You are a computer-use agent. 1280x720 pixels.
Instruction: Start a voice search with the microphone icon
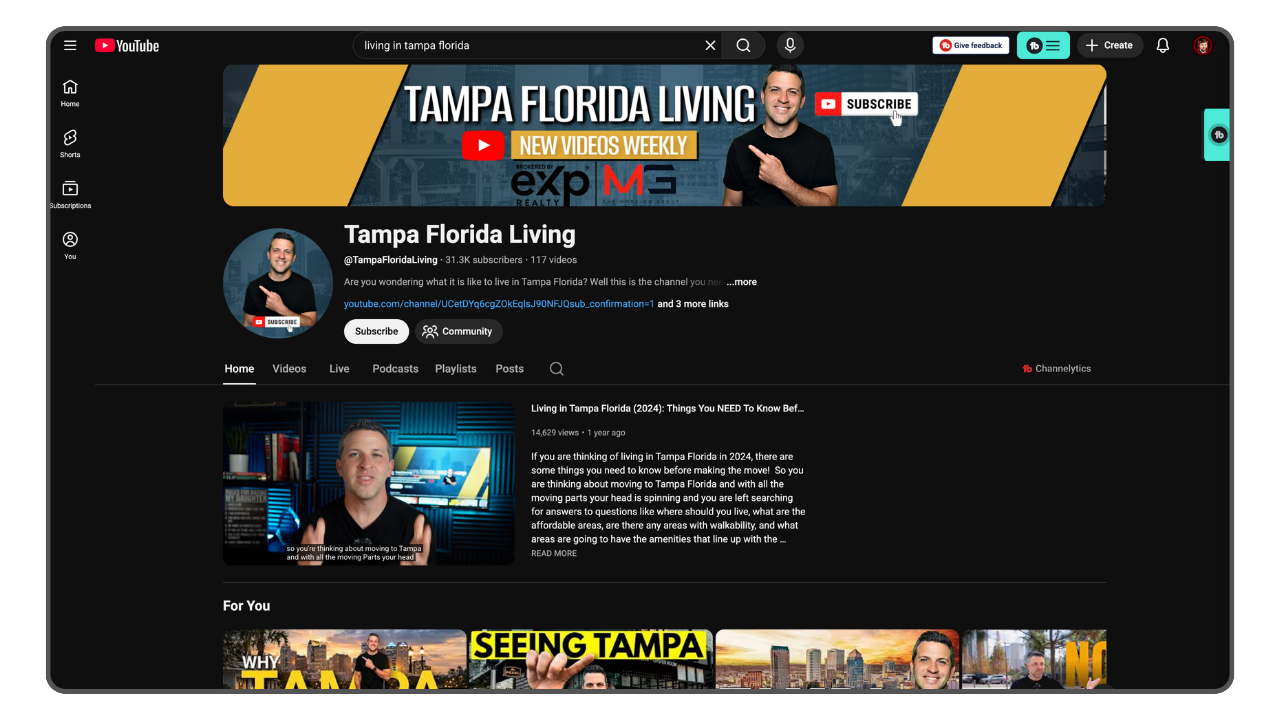(790, 45)
